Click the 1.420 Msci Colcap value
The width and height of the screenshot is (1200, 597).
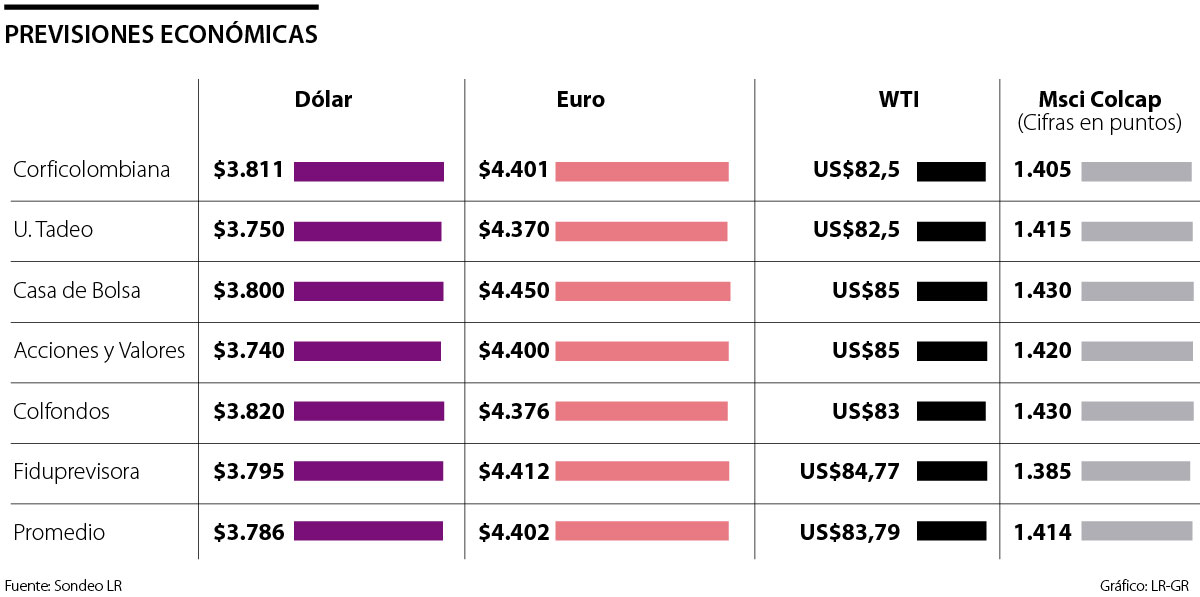coord(1042,351)
